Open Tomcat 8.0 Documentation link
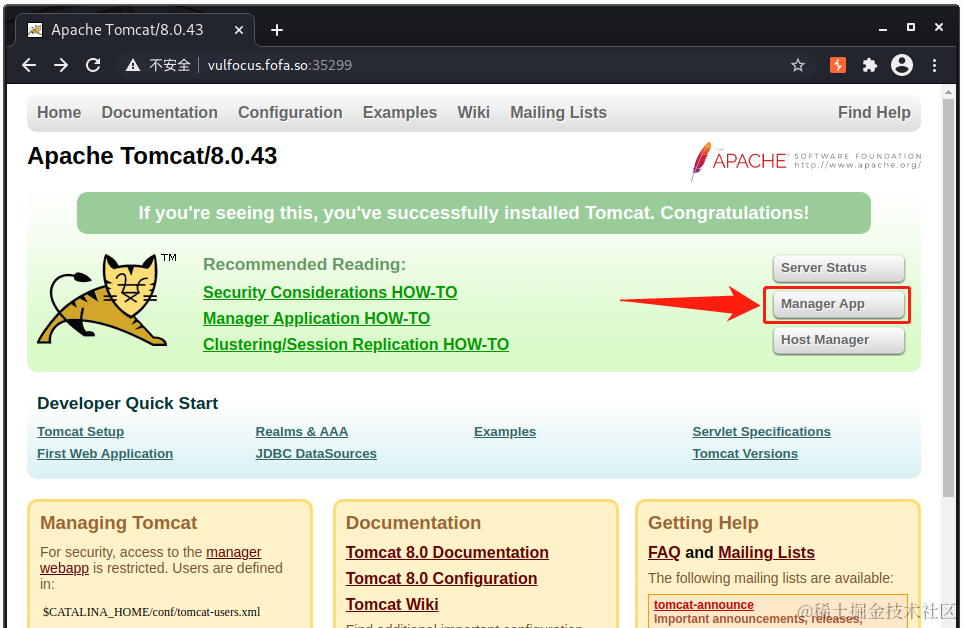963x628 pixels. coord(447,552)
